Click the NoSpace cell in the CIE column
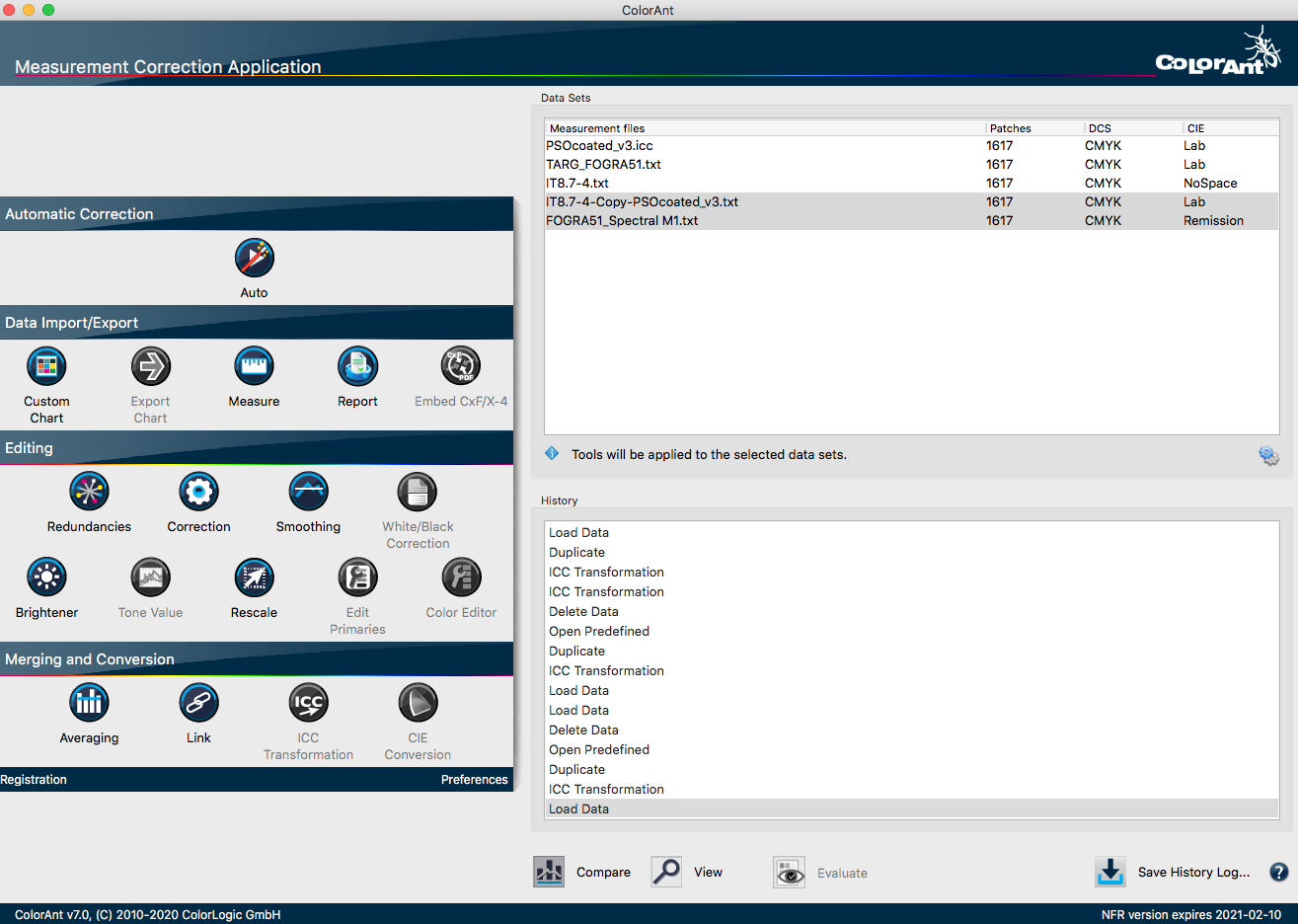This screenshot has width=1298, height=924. pyautogui.click(x=1210, y=184)
